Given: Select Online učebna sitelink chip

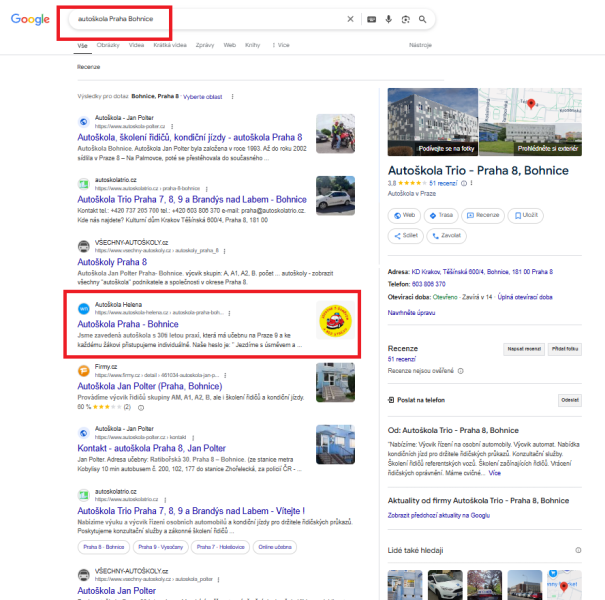Looking at the screenshot, I should pyautogui.click(x=275, y=547).
